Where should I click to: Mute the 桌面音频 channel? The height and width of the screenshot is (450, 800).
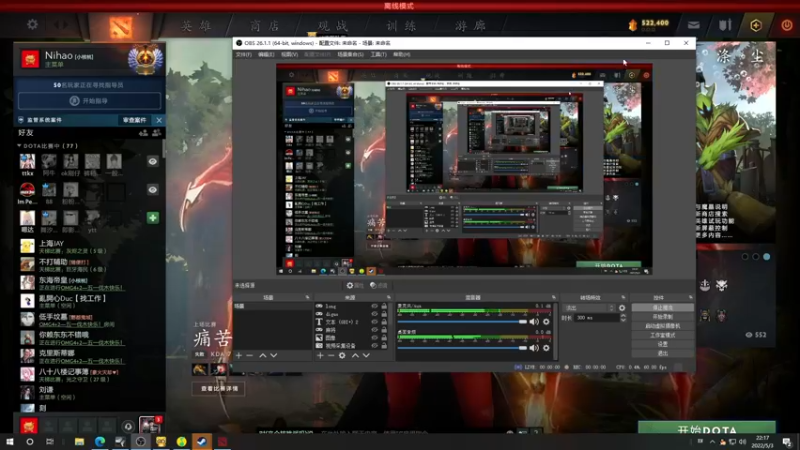point(534,348)
